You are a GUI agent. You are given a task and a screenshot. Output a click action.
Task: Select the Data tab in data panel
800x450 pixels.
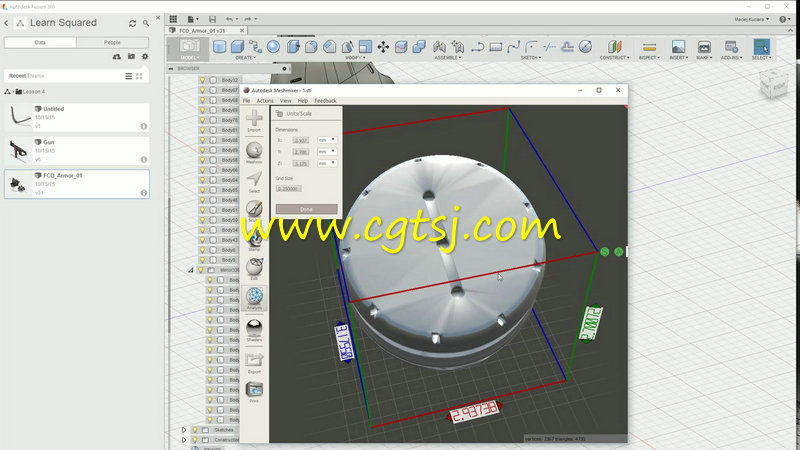click(40, 42)
